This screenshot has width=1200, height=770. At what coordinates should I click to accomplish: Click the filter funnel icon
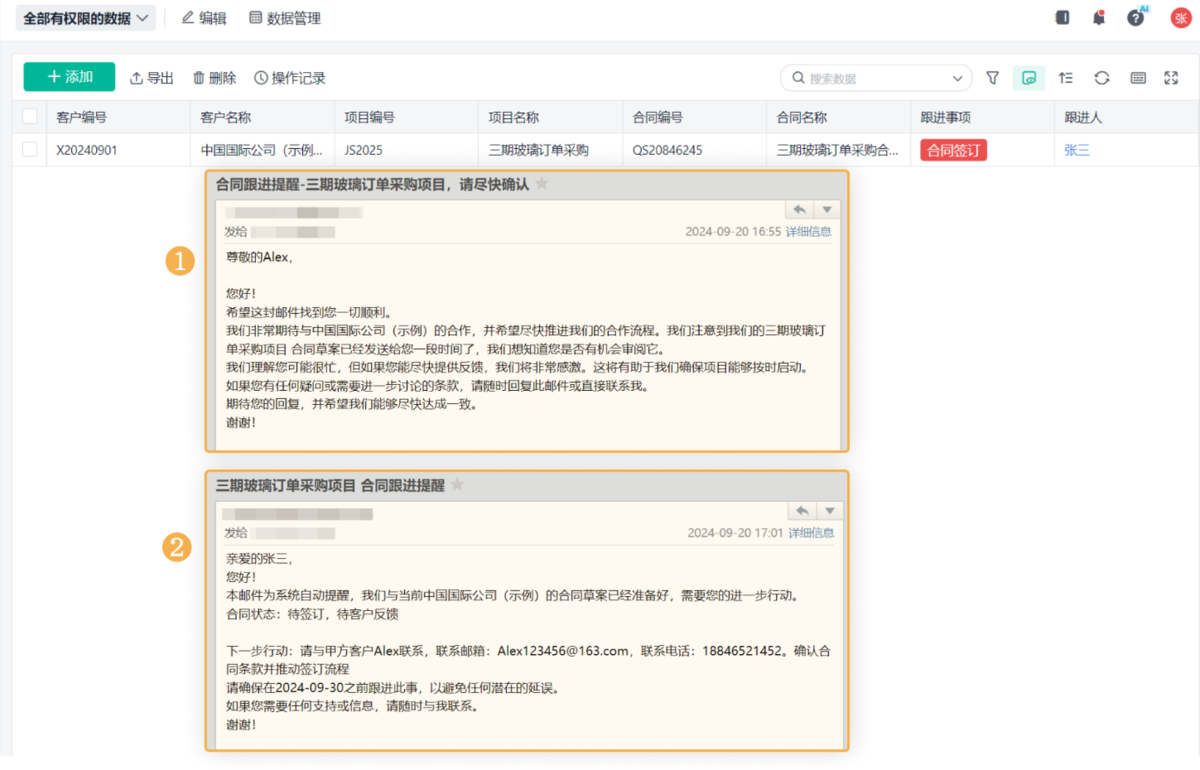(992, 78)
